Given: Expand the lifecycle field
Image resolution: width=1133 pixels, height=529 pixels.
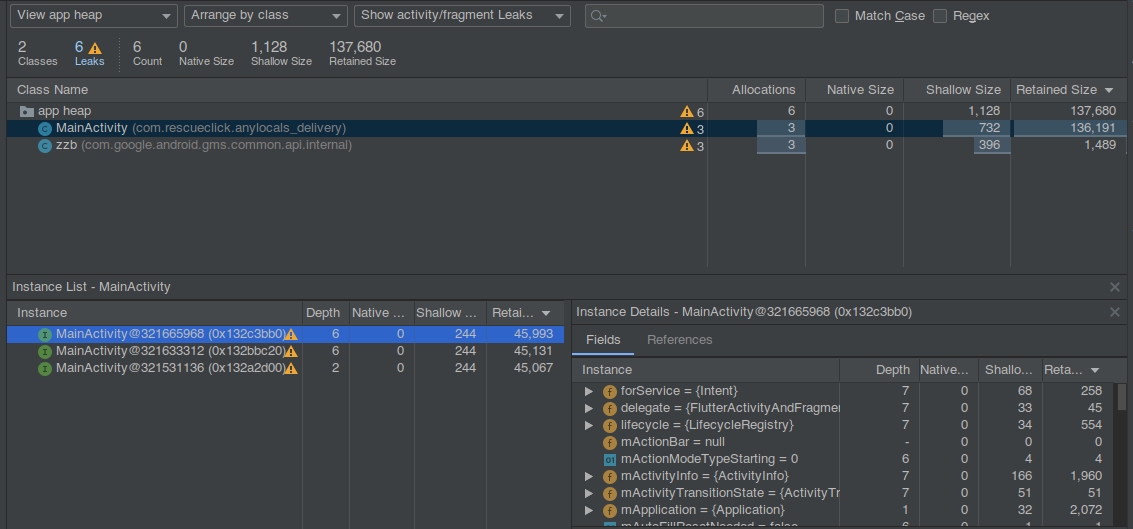Looking at the screenshot, I should click(589, 425).
